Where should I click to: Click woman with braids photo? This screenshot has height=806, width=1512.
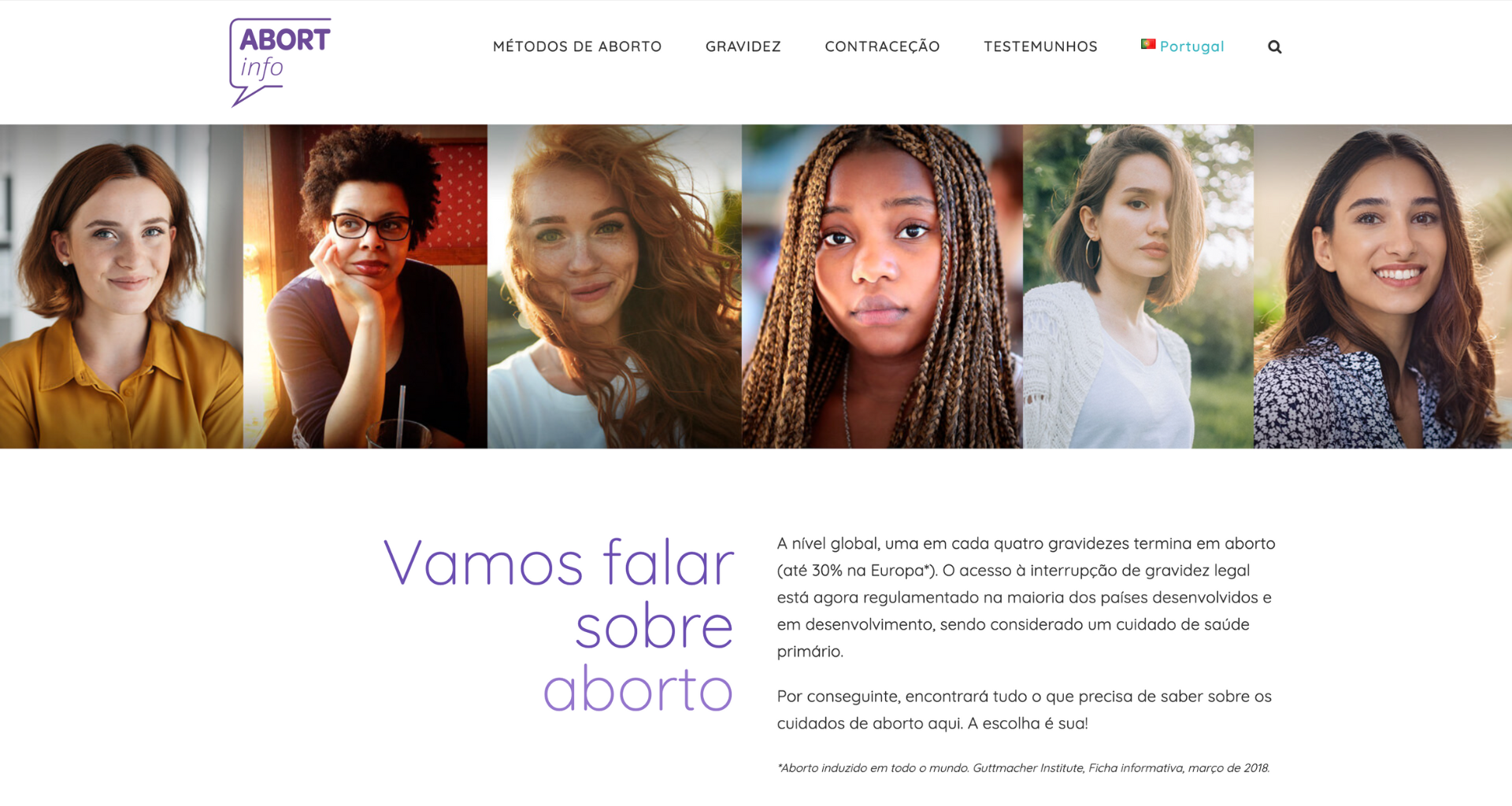(882, 287)
